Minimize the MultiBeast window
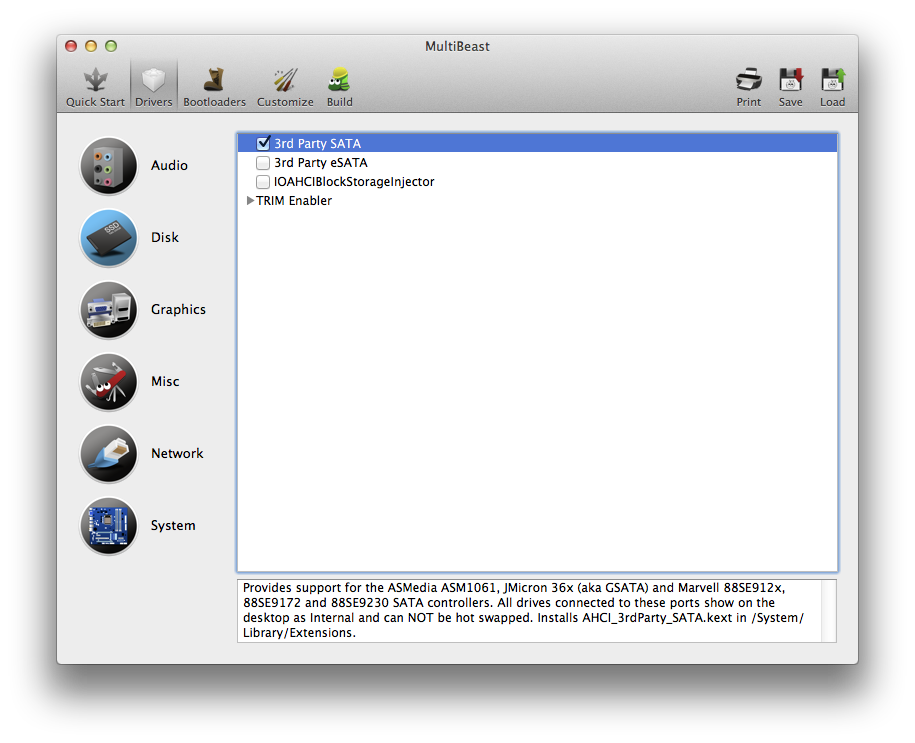The width and height of the screenshot is (915, 743). [91, 46]
